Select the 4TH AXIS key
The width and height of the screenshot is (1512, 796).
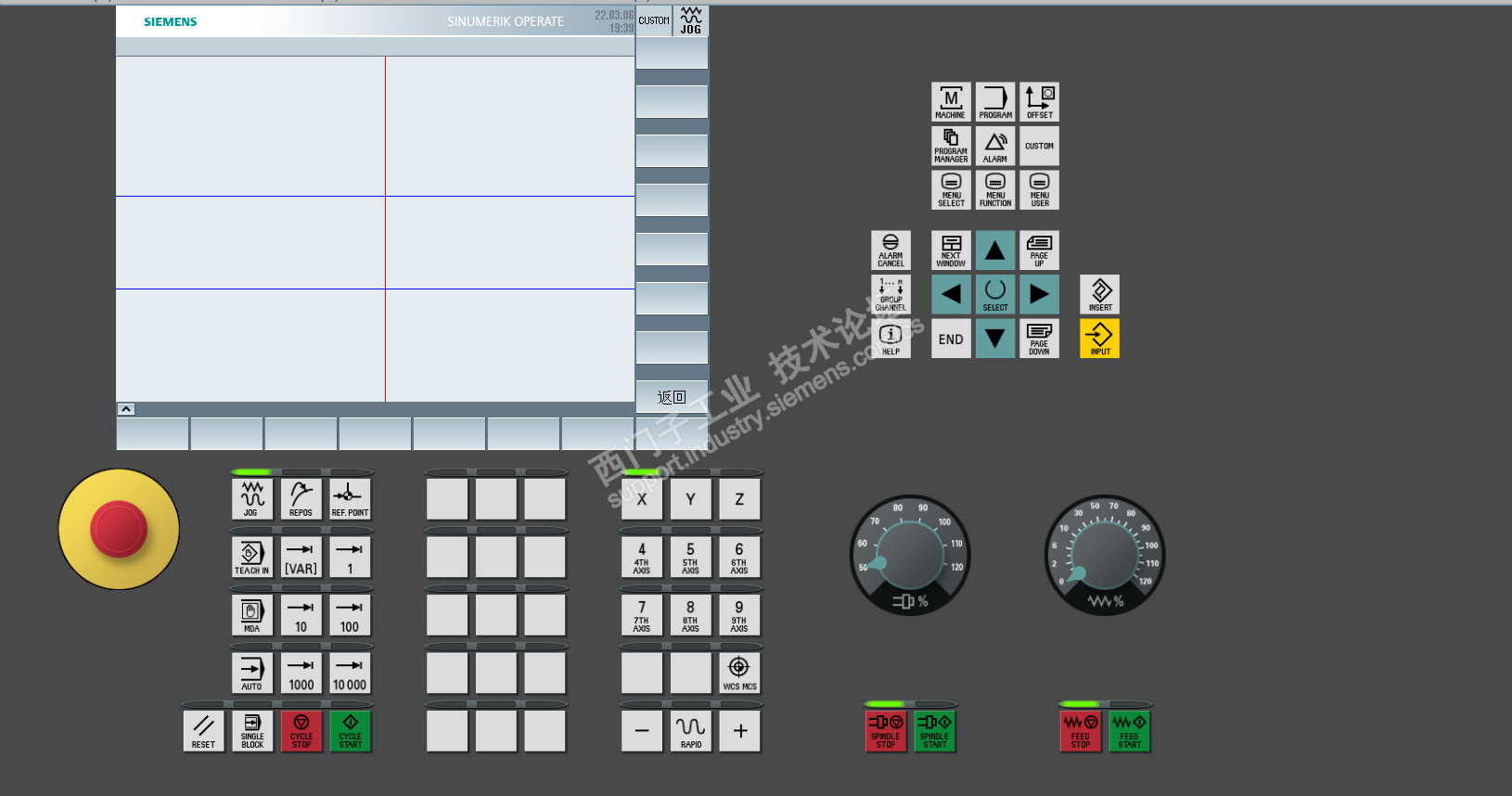click(642, 558)
